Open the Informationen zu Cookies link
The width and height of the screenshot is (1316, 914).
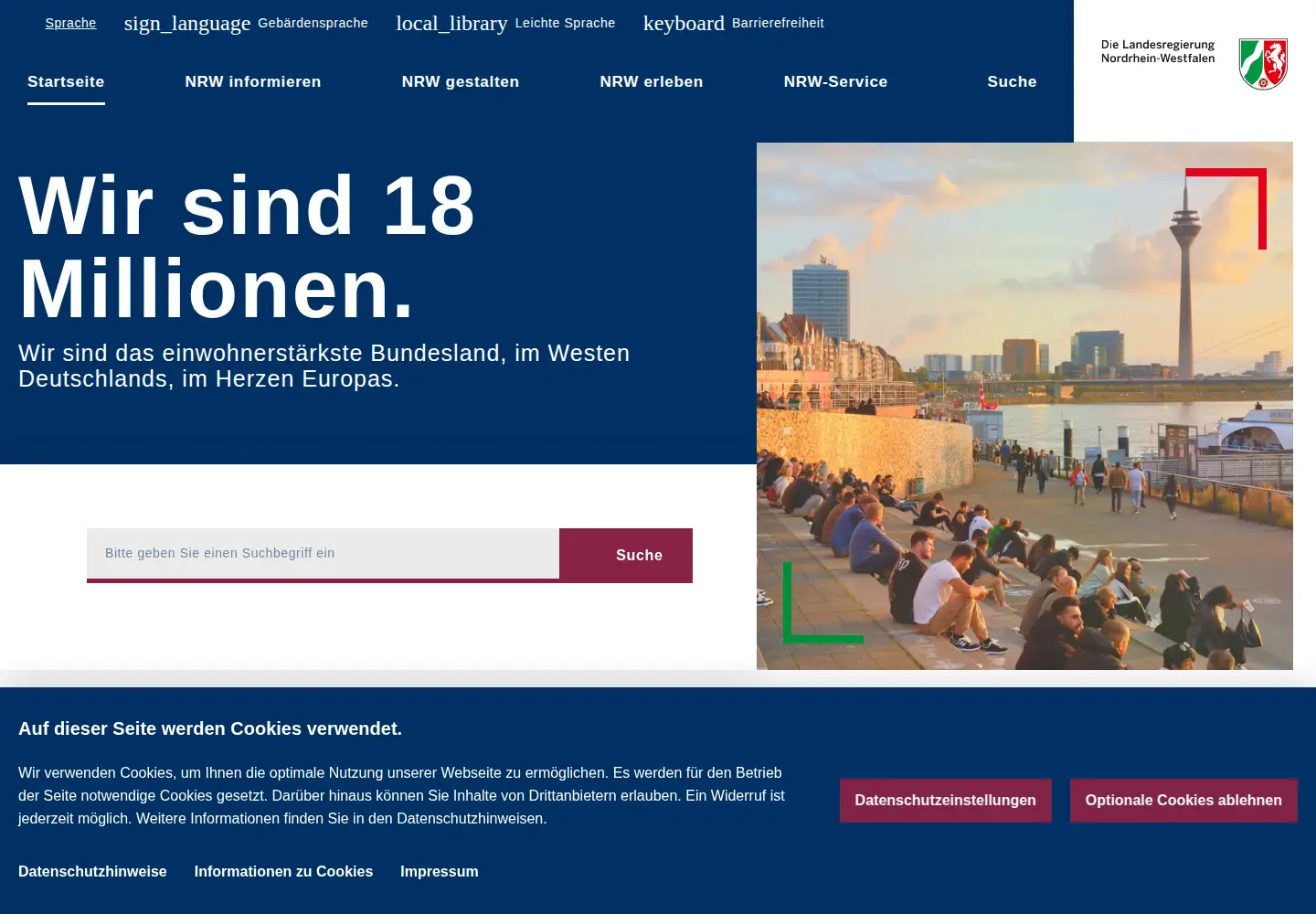click(x=283, y=871)
